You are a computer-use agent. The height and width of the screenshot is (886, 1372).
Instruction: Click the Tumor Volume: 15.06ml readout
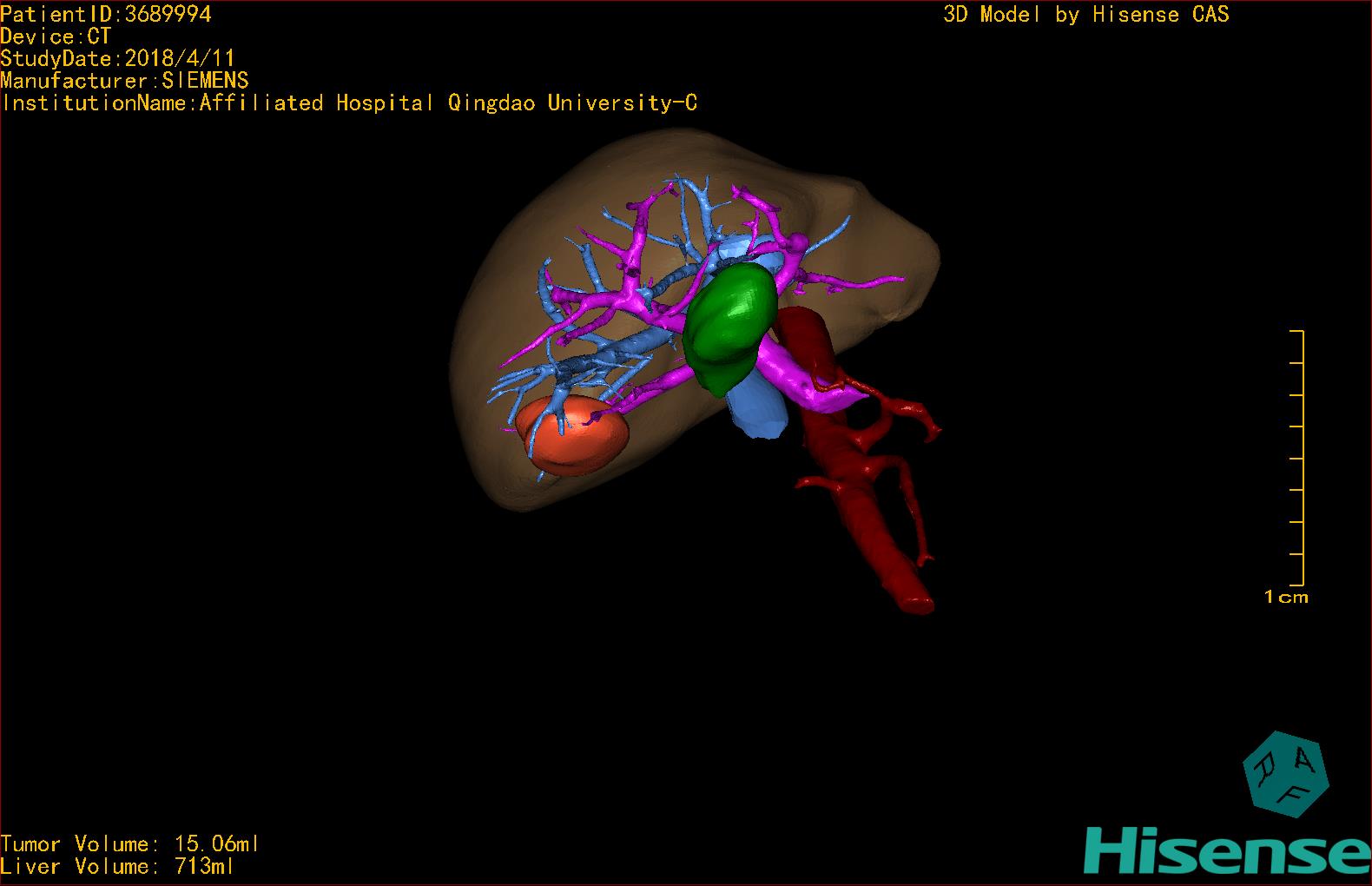[130, 843]
